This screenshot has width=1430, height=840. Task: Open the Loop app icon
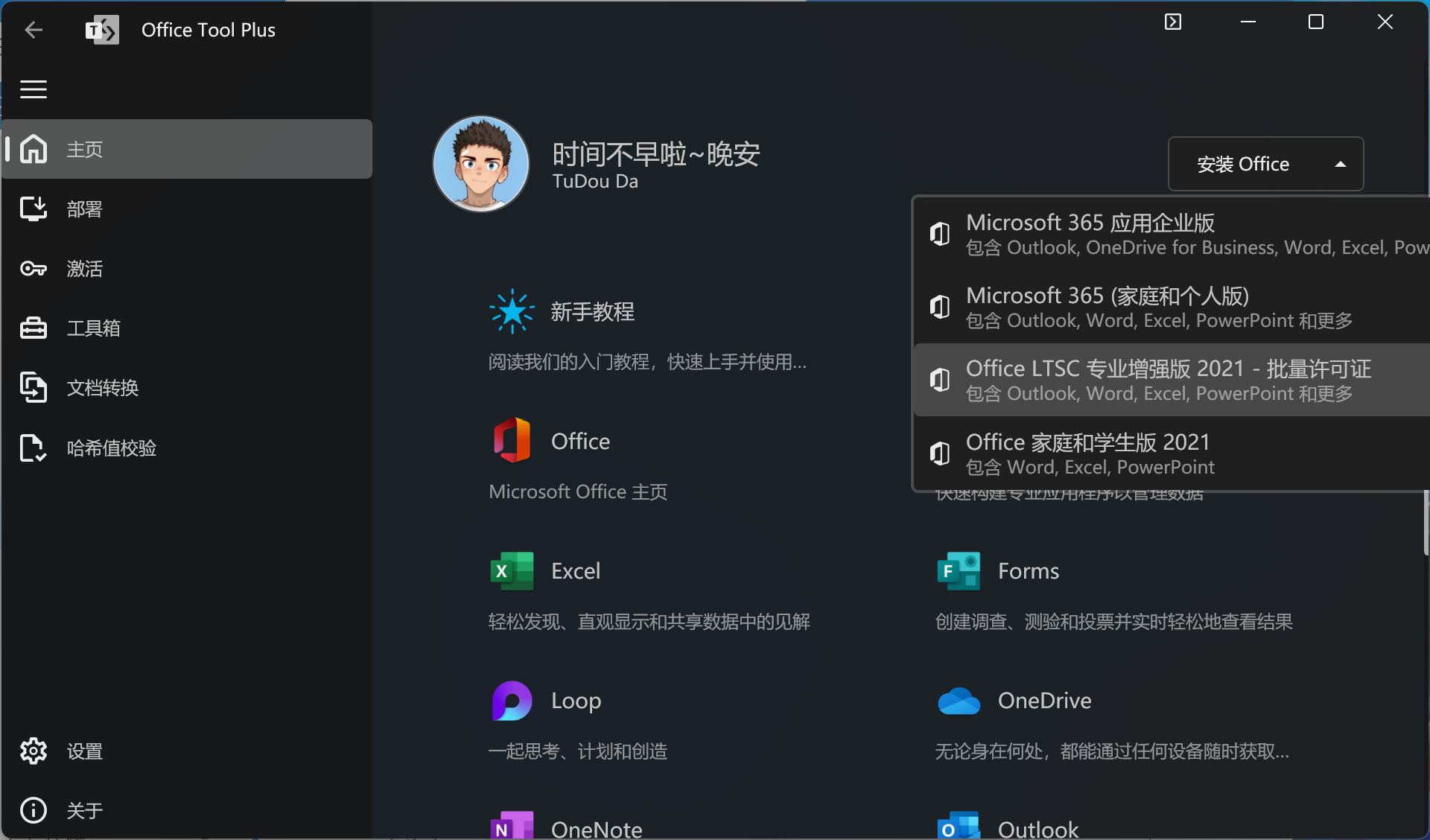pos(512,701)
